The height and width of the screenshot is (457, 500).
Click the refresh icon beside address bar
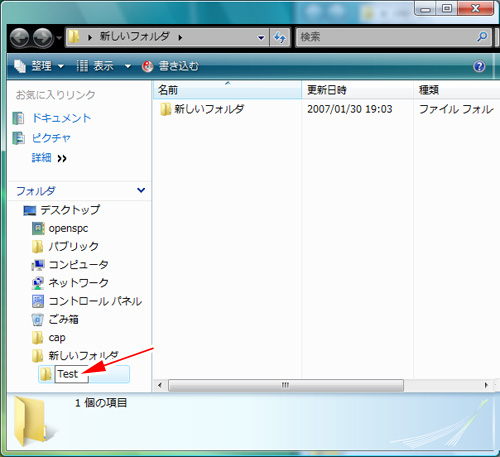[280, 37]
